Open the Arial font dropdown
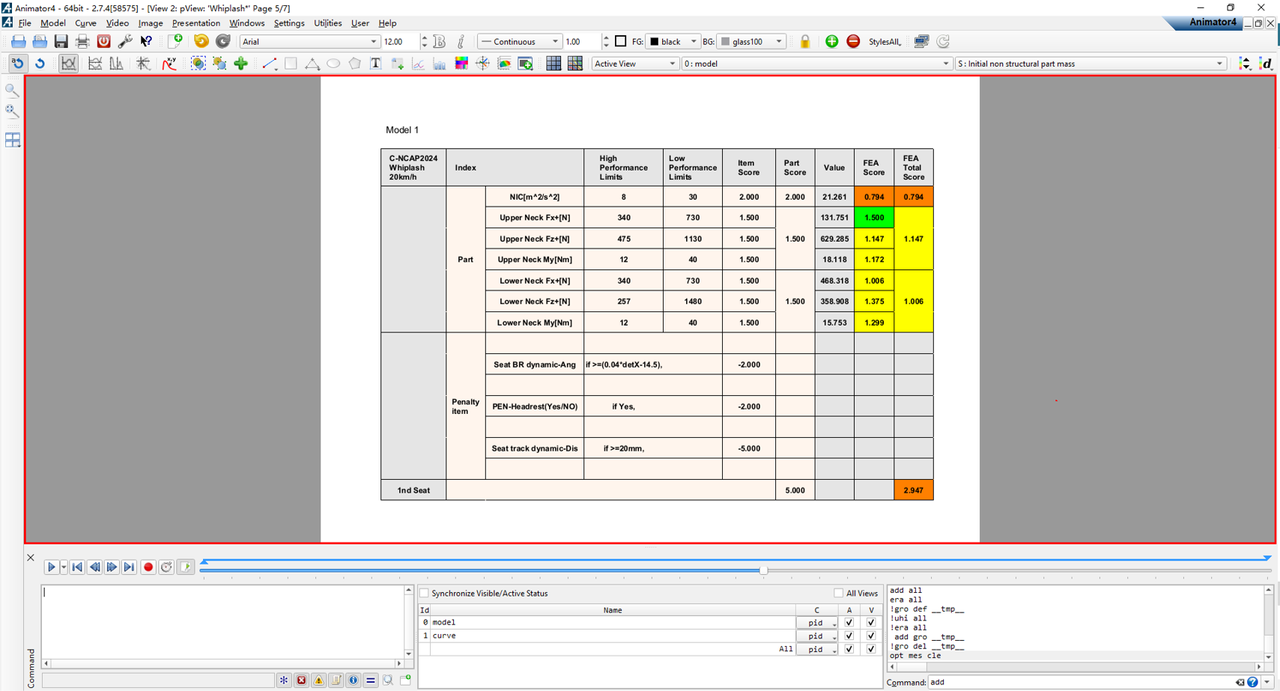 tap(310, 42)
